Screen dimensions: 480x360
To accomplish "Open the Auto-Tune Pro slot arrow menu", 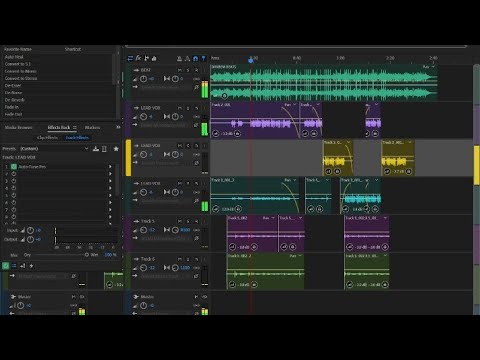I will (x=110, y=166).
